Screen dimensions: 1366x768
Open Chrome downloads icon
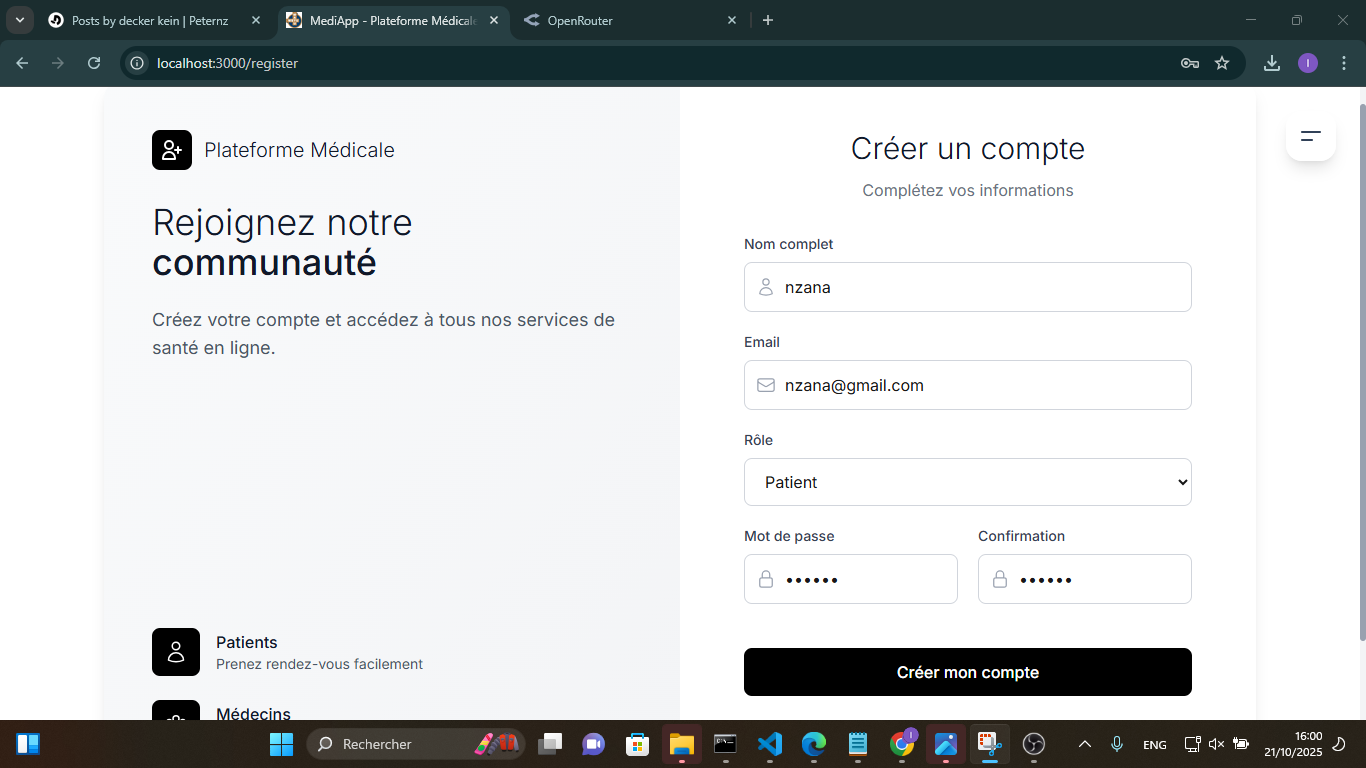(1272, 63)
